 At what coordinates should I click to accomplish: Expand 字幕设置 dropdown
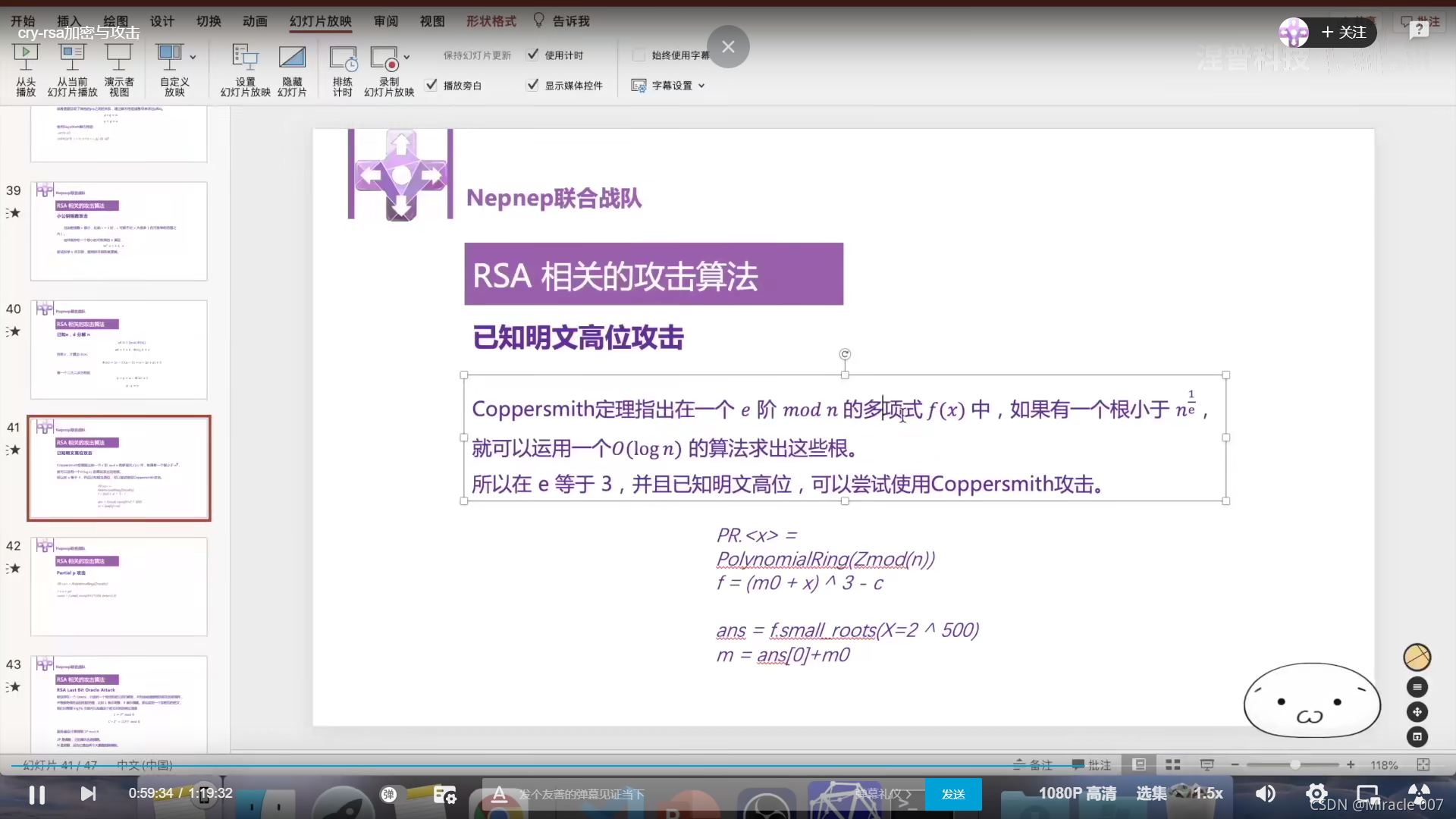pos(701,86)
